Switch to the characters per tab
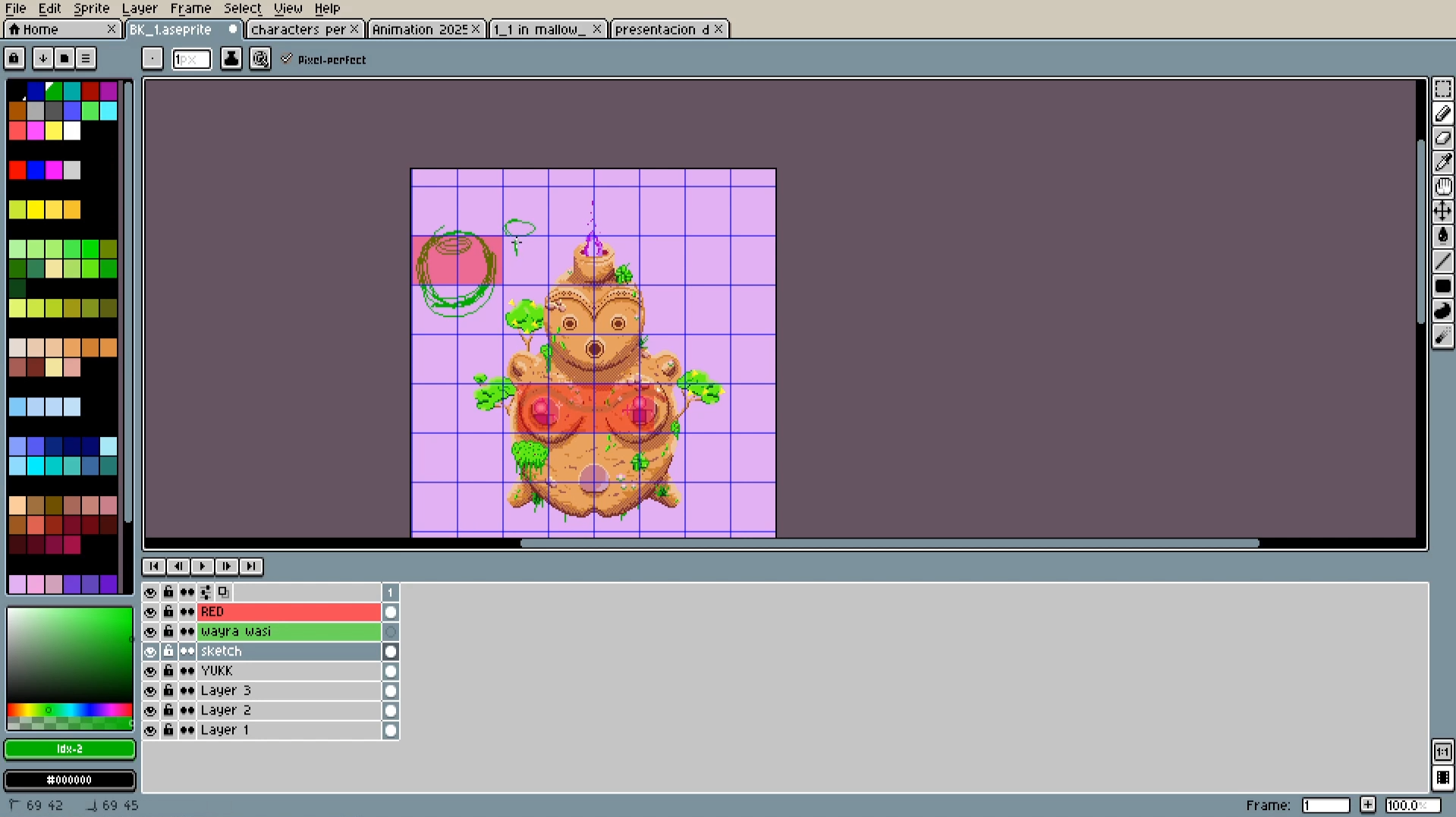Screen dimensions: 1456x817 [x=305, y=30]
